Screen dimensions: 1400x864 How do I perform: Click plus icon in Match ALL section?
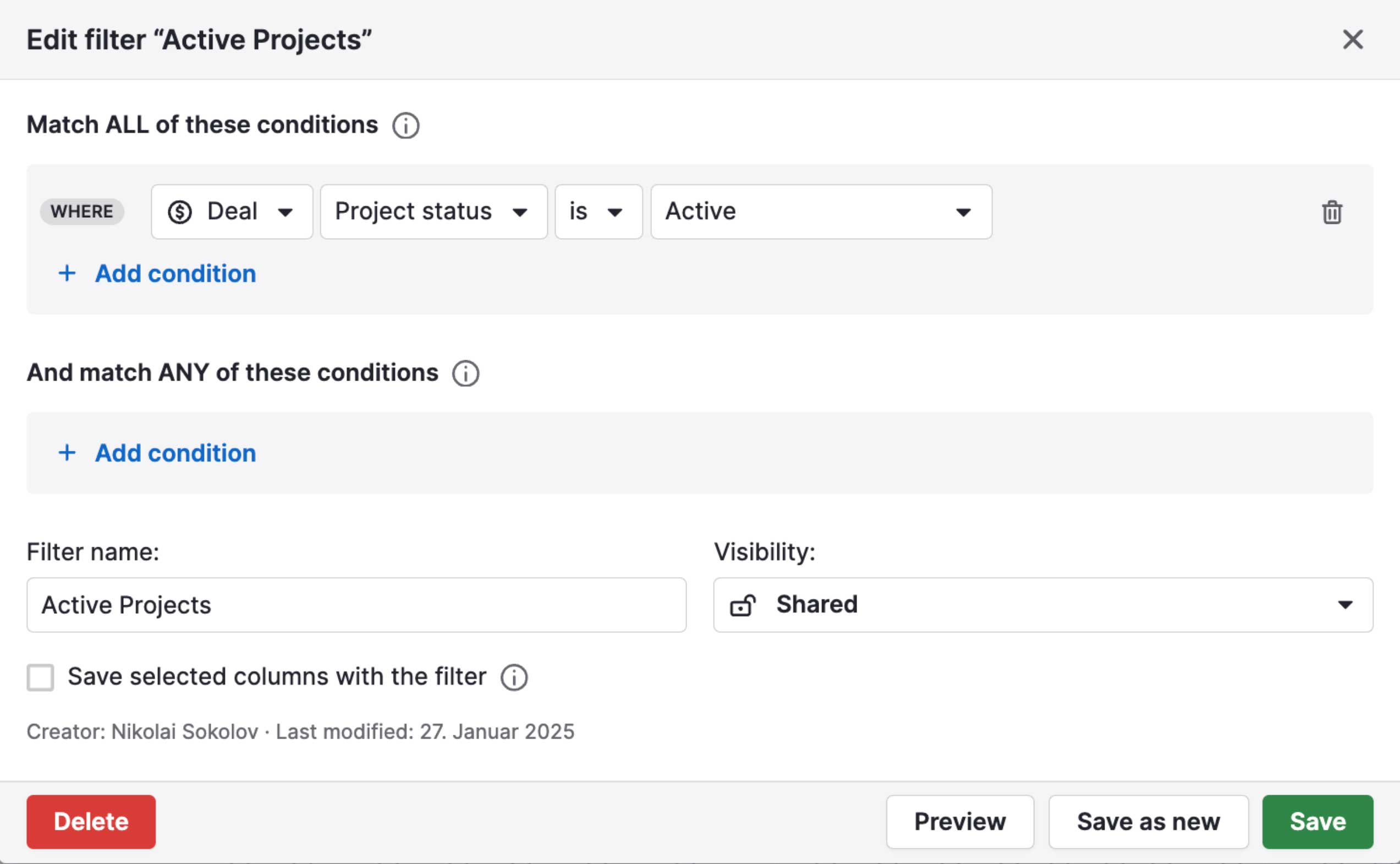click(x=67, y=274)
